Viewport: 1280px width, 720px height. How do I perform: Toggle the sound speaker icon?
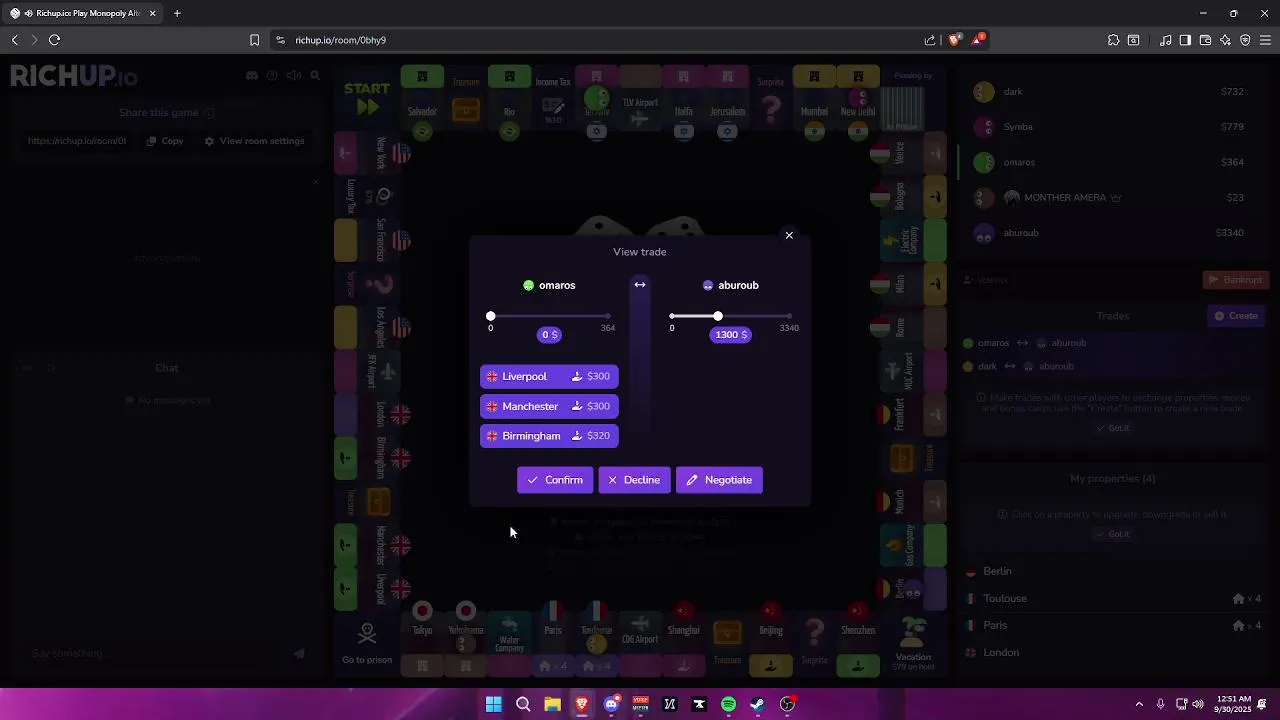[293, 75]
